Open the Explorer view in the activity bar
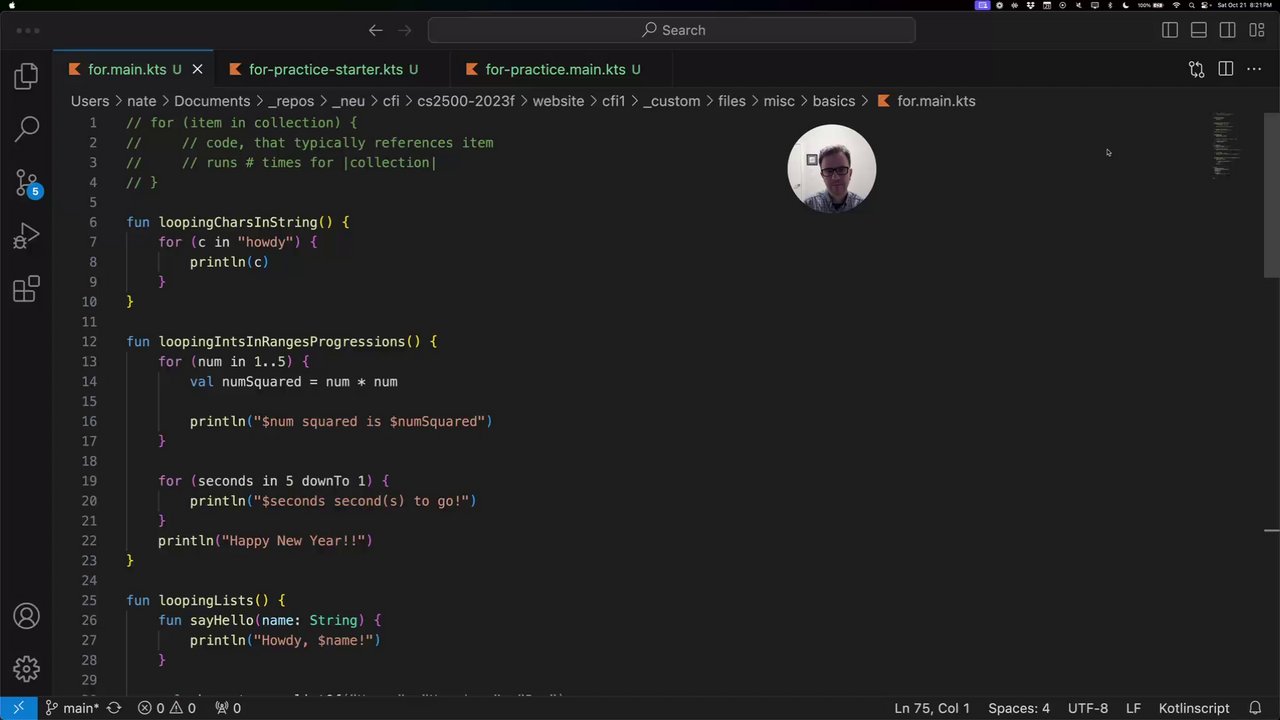 coord(27,76)
